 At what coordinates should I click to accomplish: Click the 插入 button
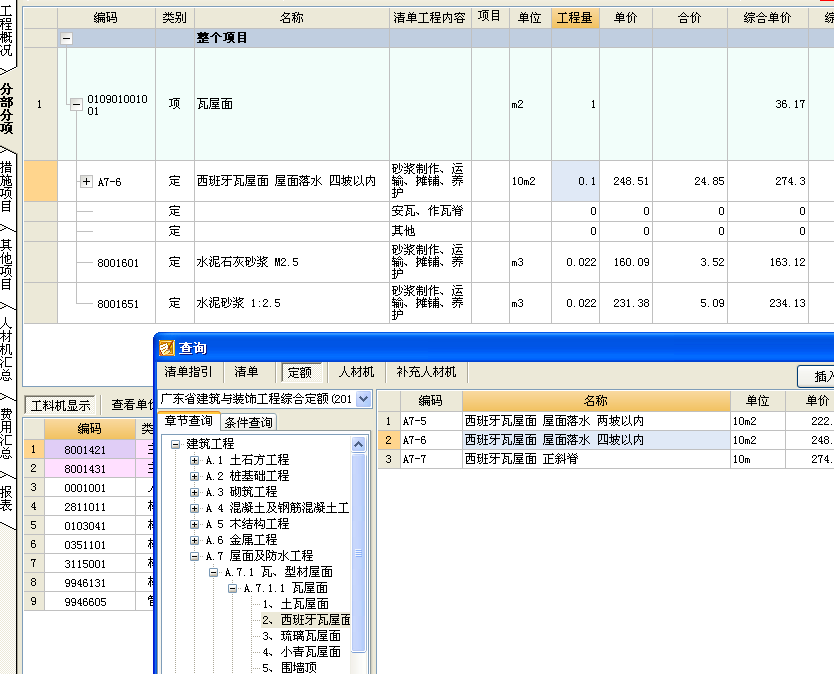pos(816,376)
